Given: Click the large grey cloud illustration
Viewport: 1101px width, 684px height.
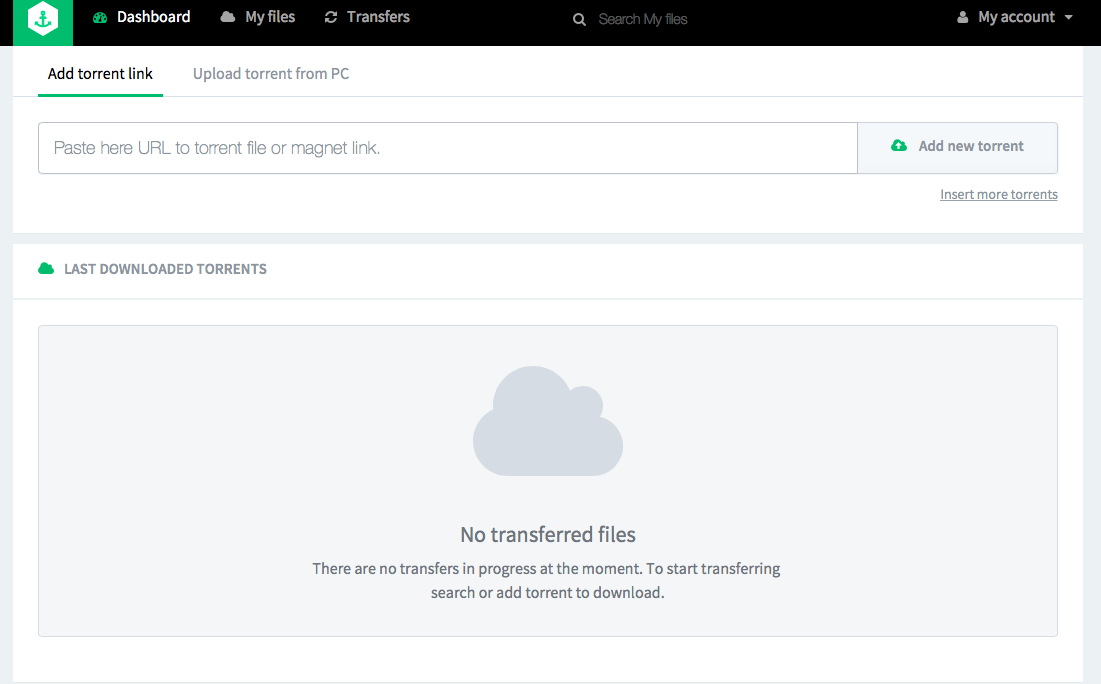Looking at the screenshot, I should 548,421.
